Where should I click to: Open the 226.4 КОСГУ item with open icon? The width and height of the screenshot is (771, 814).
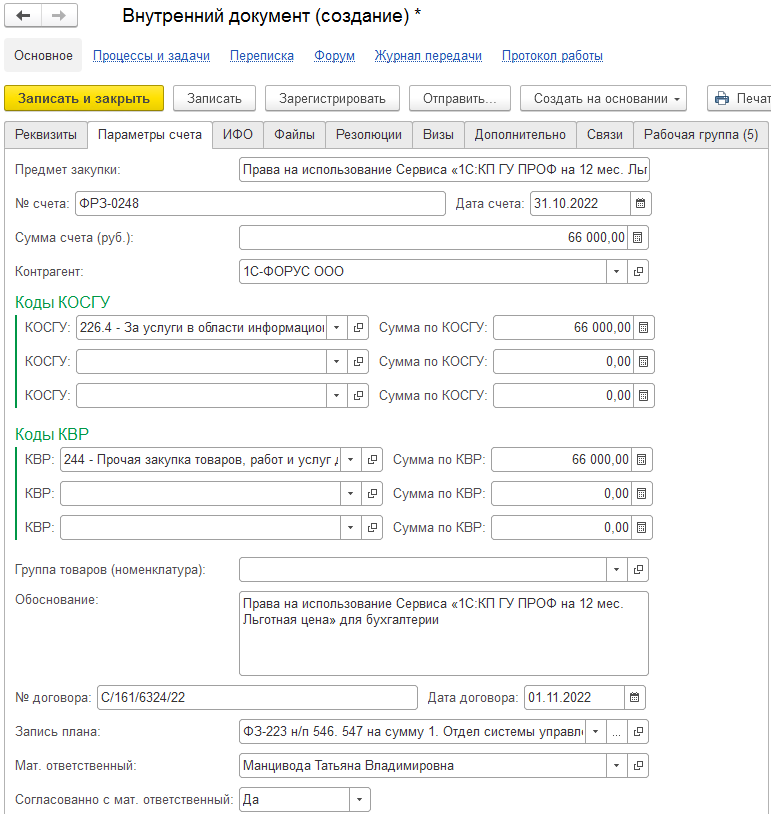pyautogui.click(x=358, y=328)
